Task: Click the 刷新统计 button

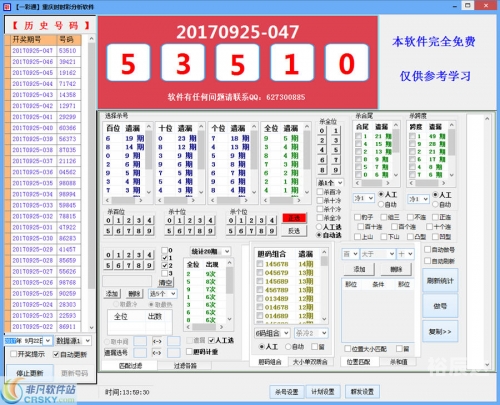Action: [x=440, y=281]
